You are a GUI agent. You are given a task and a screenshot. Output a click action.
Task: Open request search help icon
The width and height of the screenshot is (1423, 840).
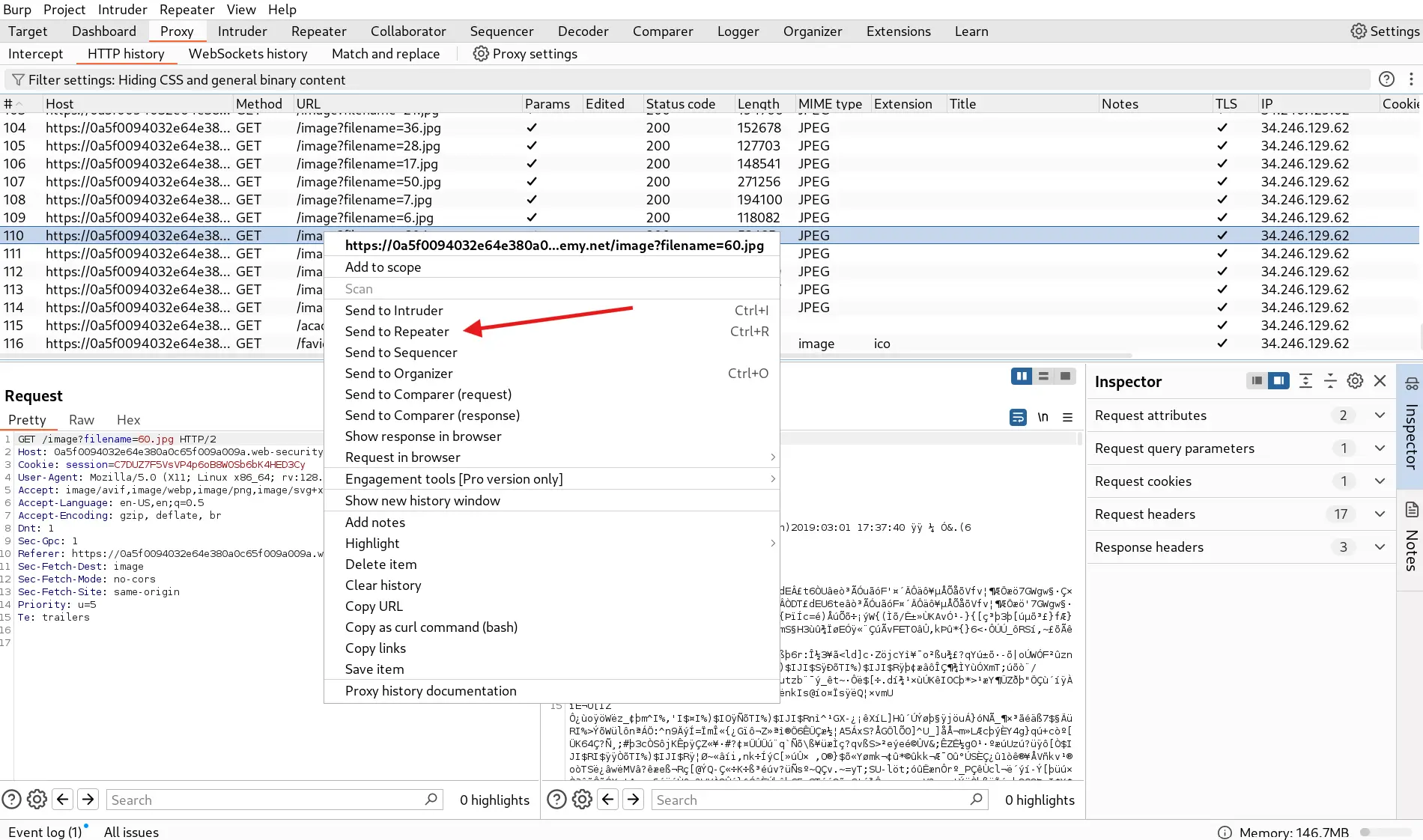pos(11,800)
